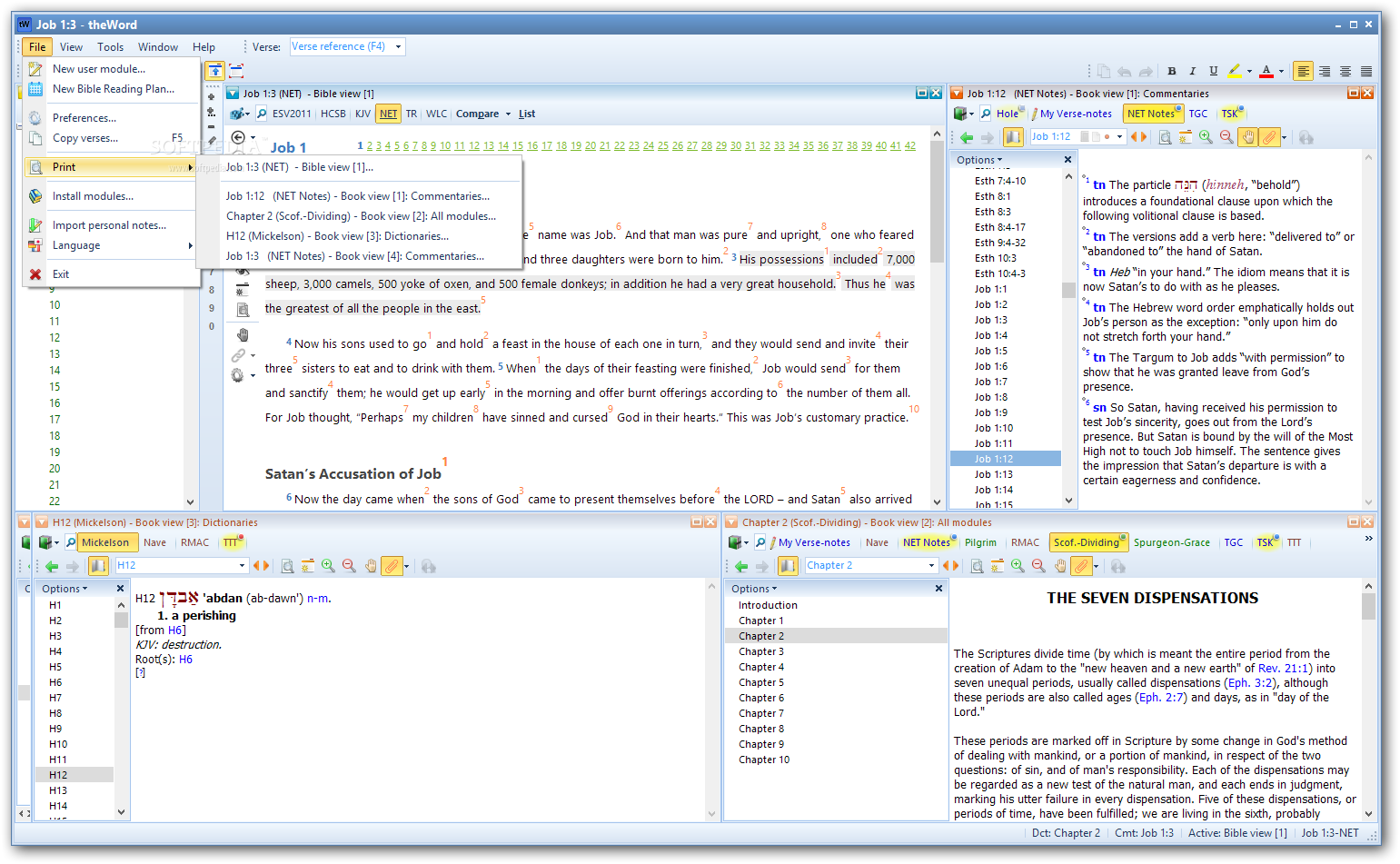Image resolution: width=1400 pixels, height=864 pixels.
Task: Select Job 1:13 in commentary tree
Action: click(x=993, y=474)
